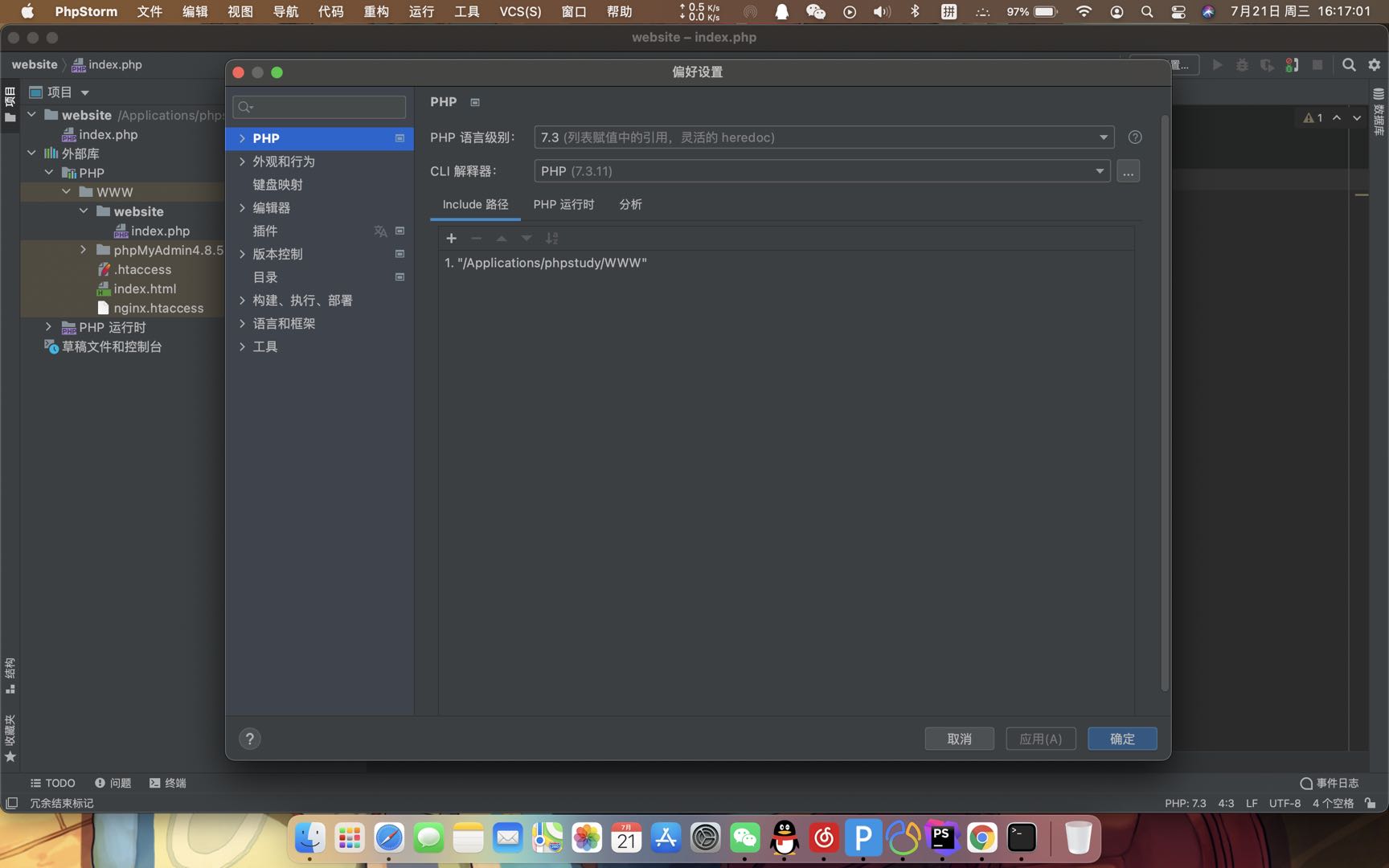This screenshot has width=1389, height=868.
Task: Switch to PHP 运行时 tab
Action: pos(563,204)
